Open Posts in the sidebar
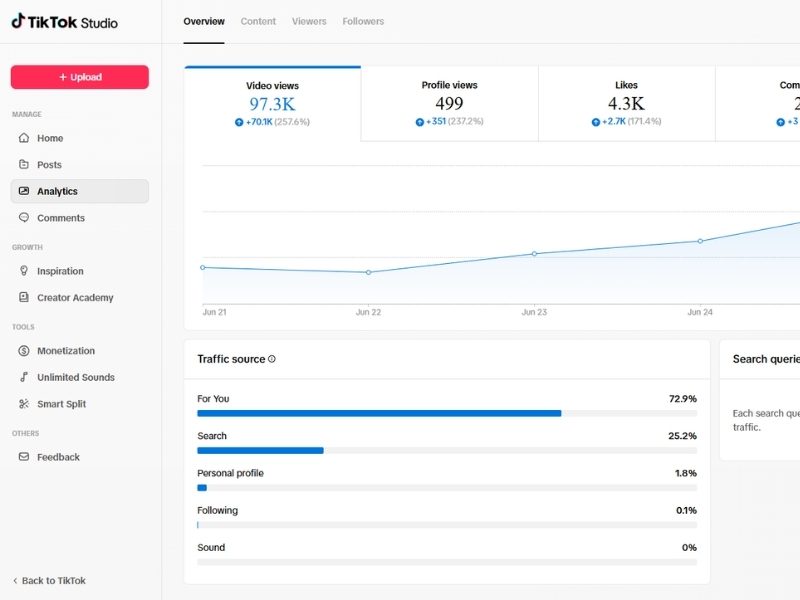 tap(80, 164)
